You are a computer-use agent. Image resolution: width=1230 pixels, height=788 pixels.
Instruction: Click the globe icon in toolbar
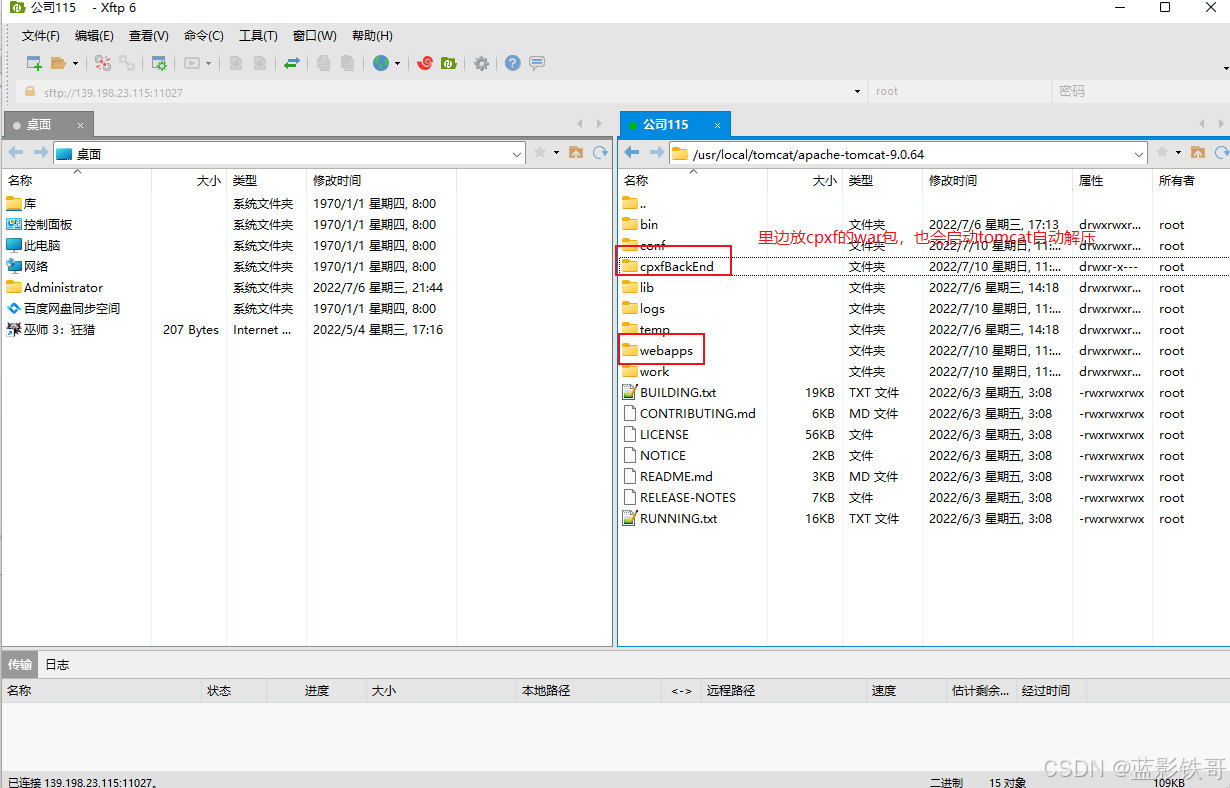coord(381,63)
